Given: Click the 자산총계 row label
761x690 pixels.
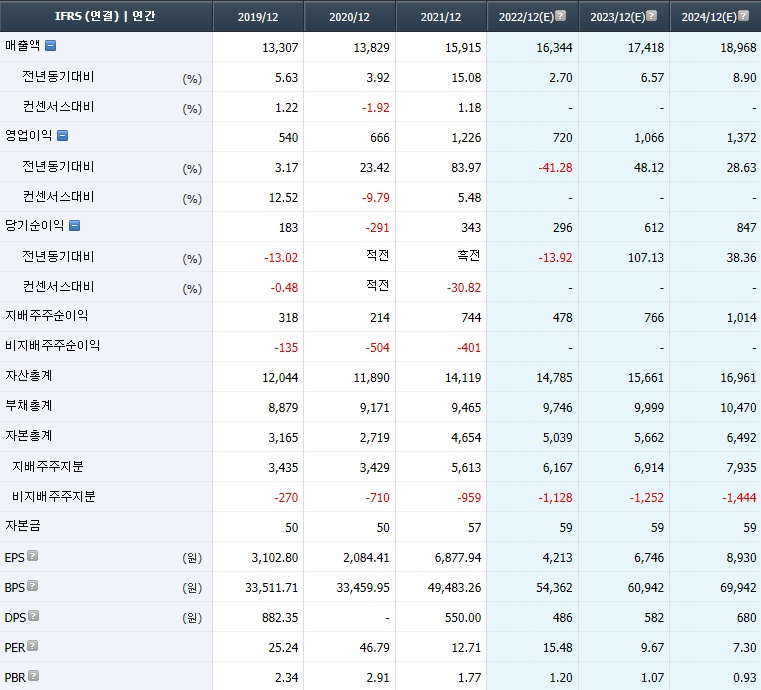Looking at the screenshot, I should coord(28,376).
